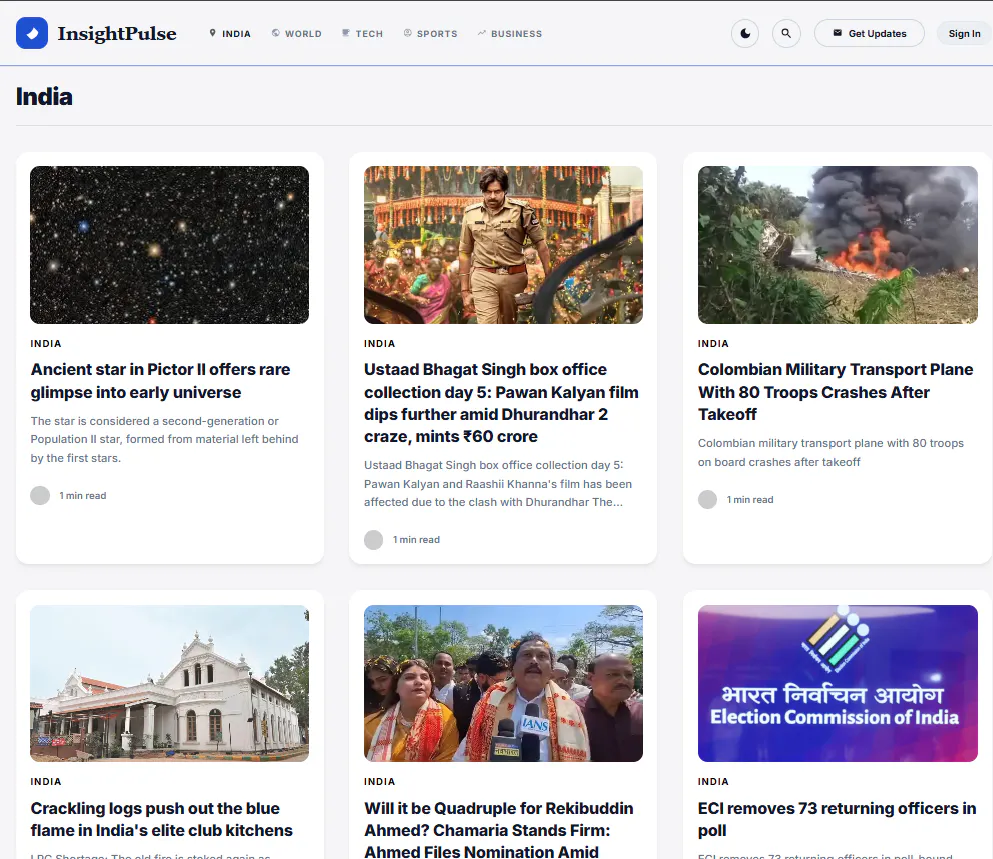Image resolution: width=993 pixels, height=859 pixels.
Task: Go to the World section
Action: 296,34
